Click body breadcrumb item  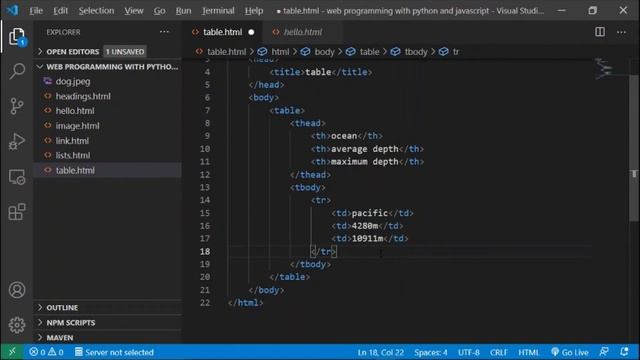(324, 52)
